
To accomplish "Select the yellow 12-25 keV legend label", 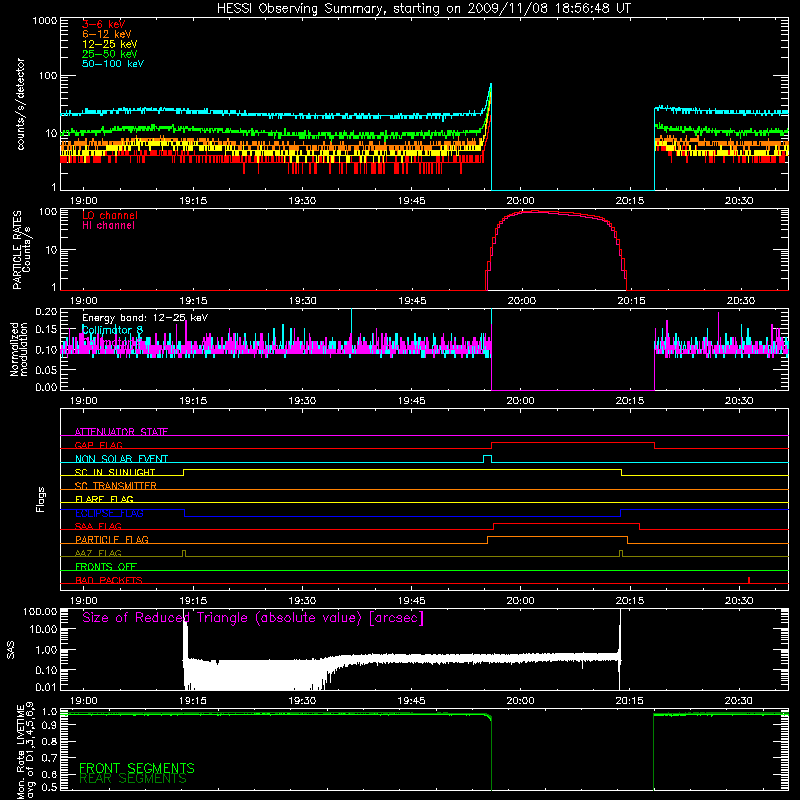I will [x=110, y=44].
